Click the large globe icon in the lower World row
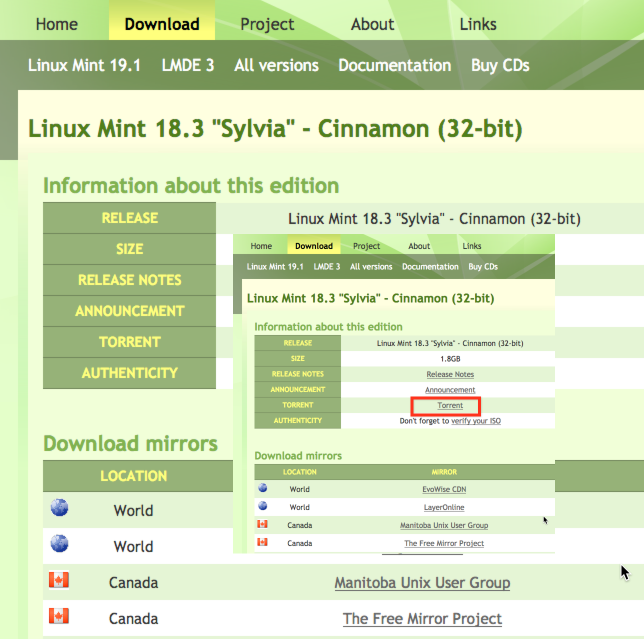Viewport: 644px width, 639px height. pos(60,543)
